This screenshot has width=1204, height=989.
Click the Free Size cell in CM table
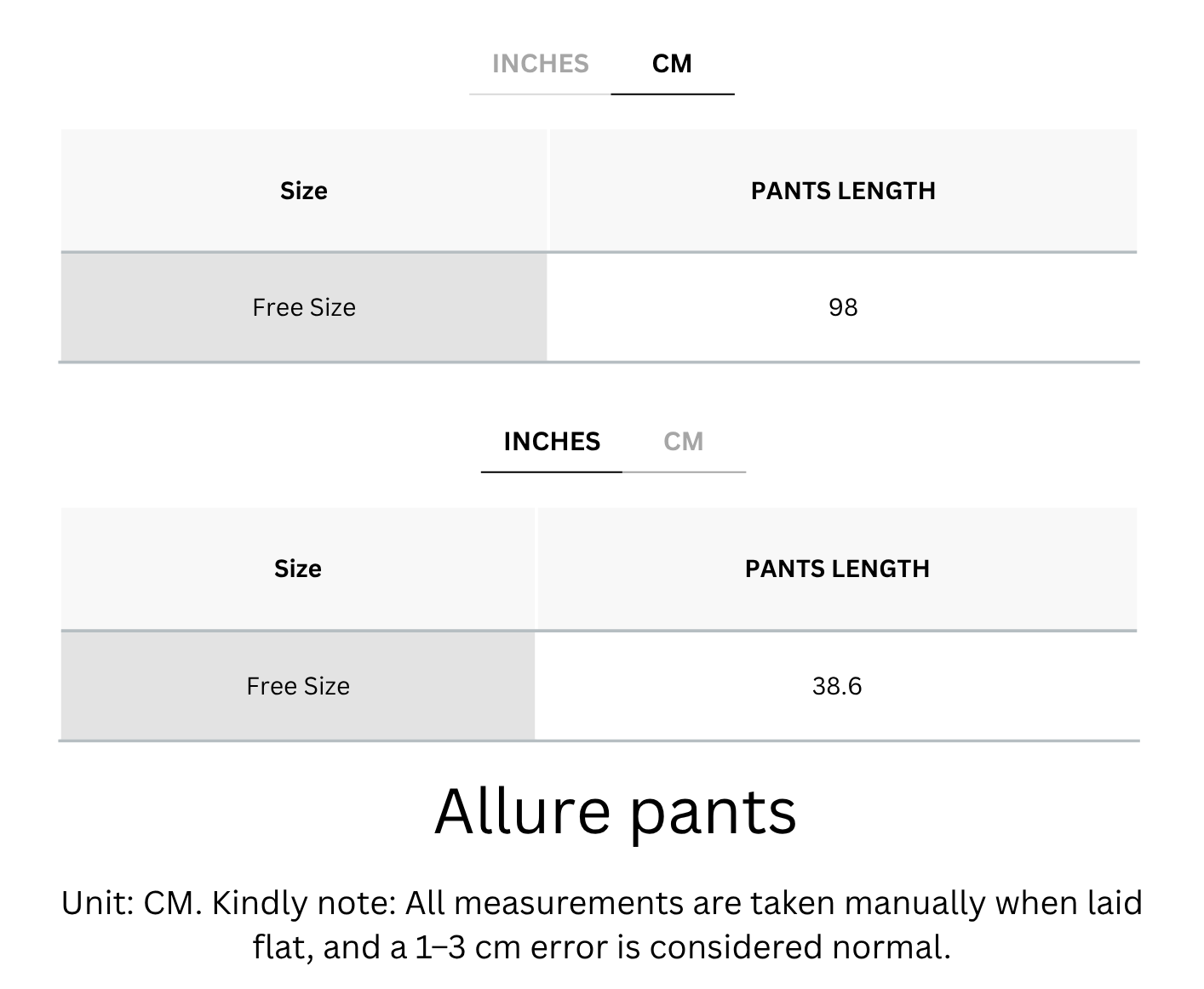pyautogui.click(x=304, y=307)
